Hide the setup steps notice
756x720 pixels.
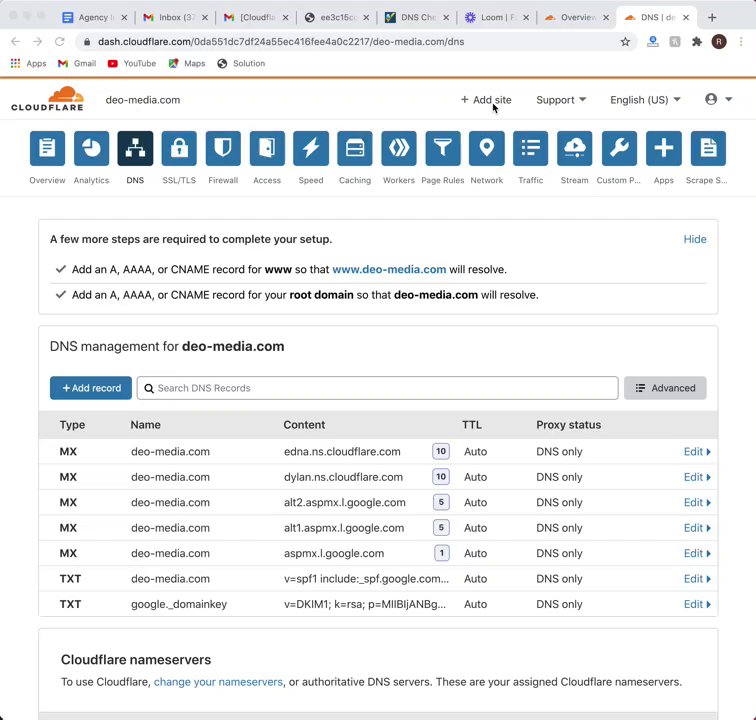pos(695,239)
